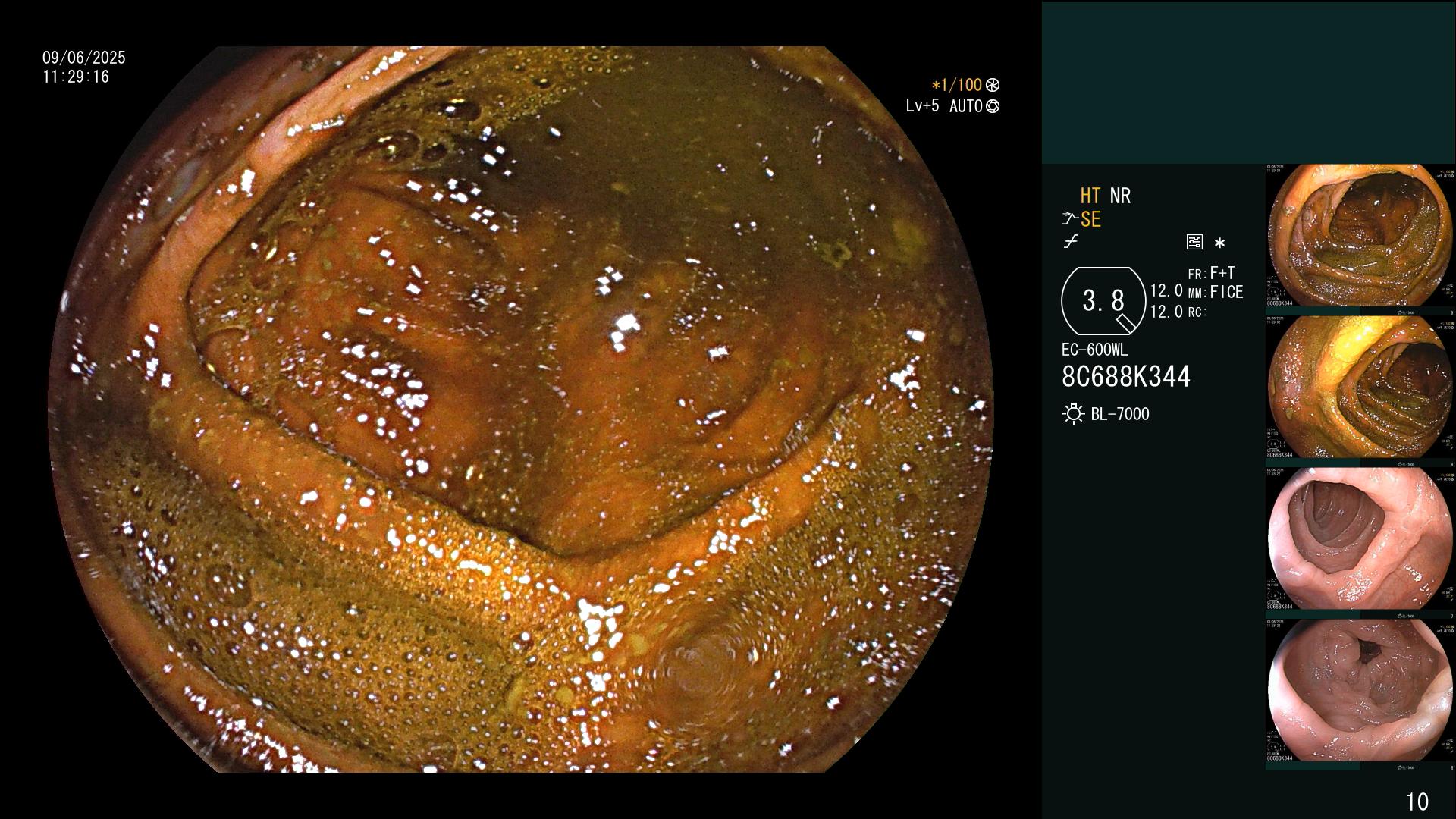Viewport: 1456px width, 819px height.
Task: Click the FR: F+T setting
Action: click(x=1211, y=273)
